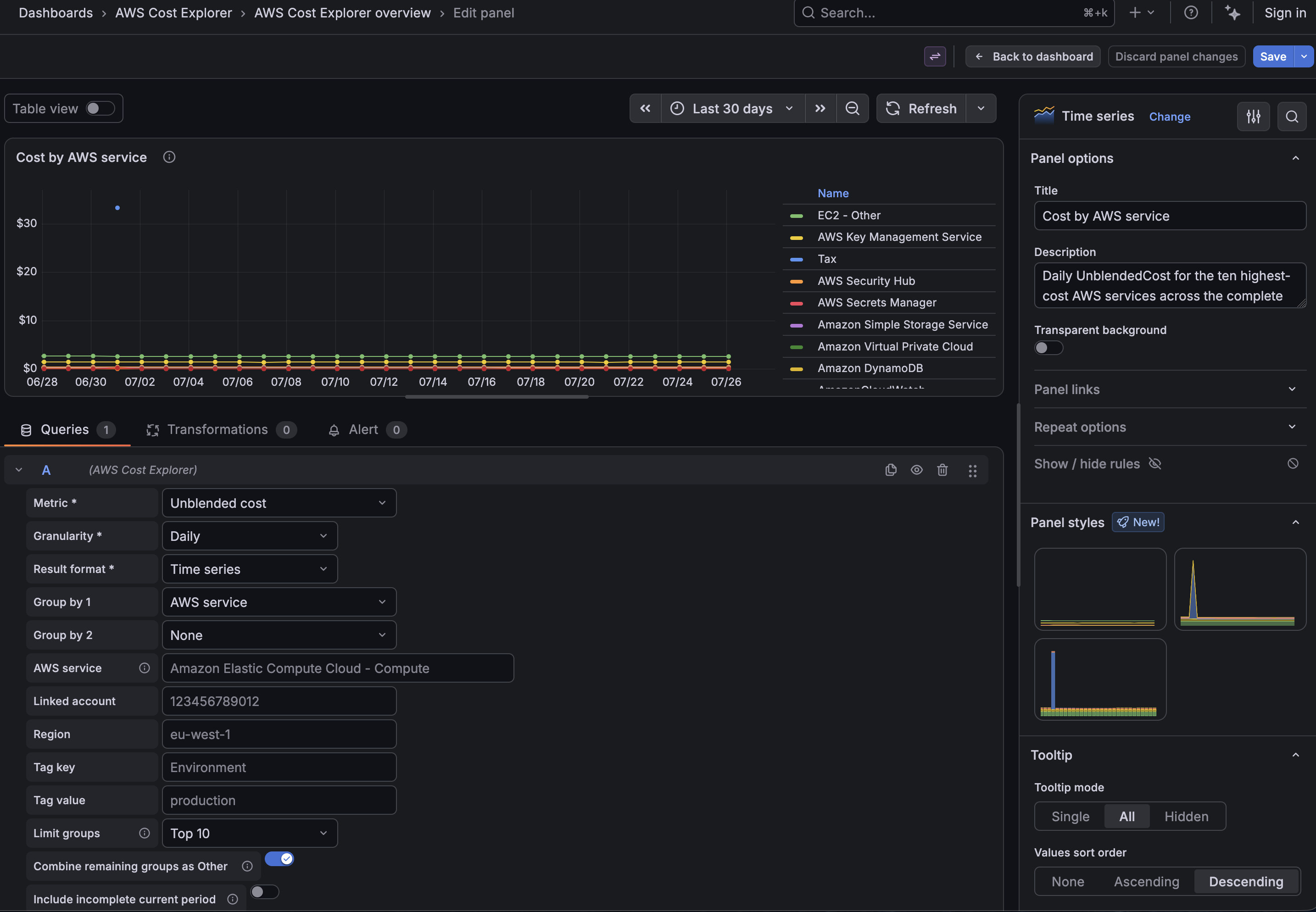Viewport: 1316px width, 912px height.
Task: Shift time range backward
Action: [x=645, y=109]
